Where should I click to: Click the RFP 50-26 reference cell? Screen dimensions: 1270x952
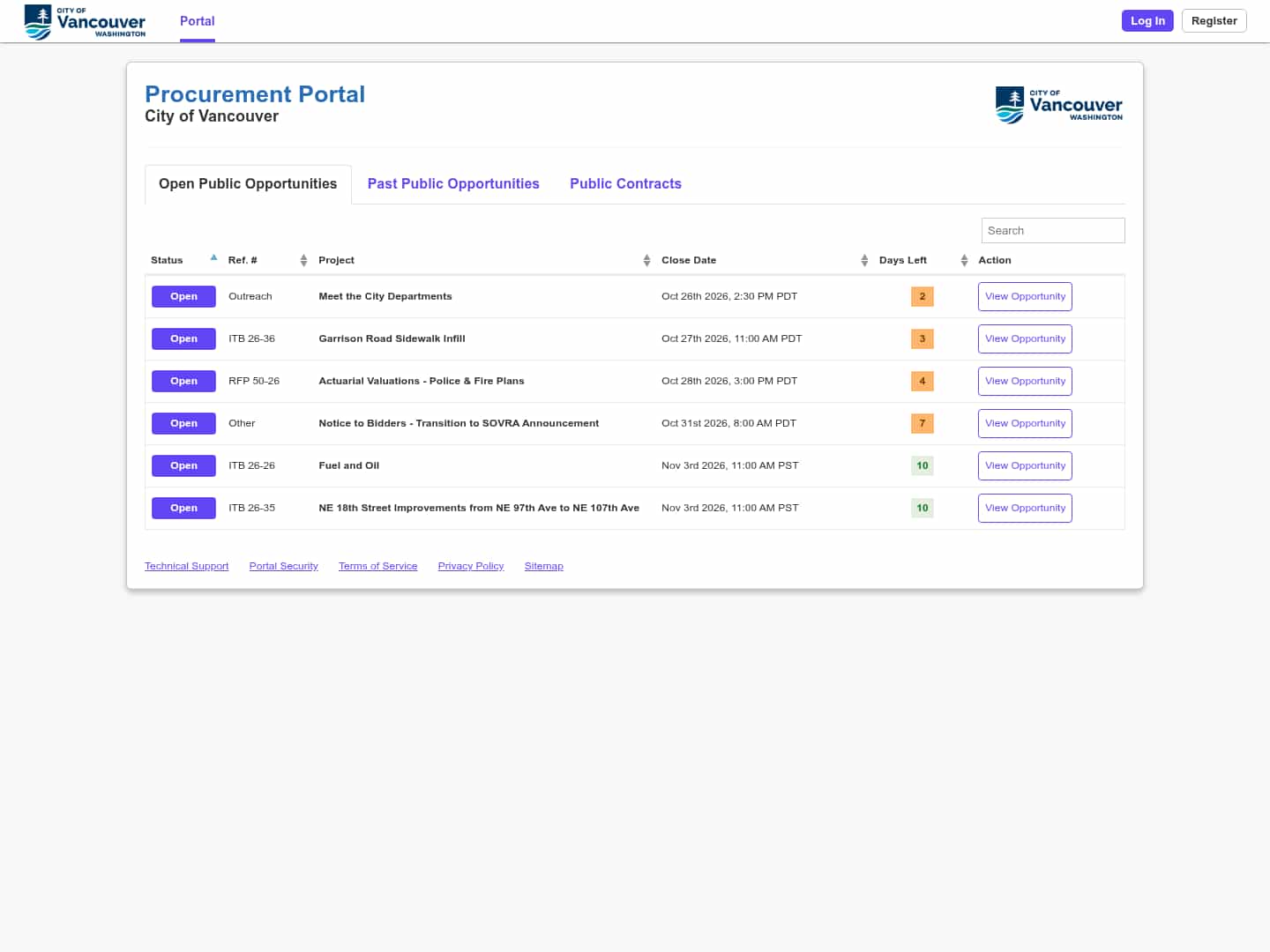pyautogui.click(x=254, y=381)
